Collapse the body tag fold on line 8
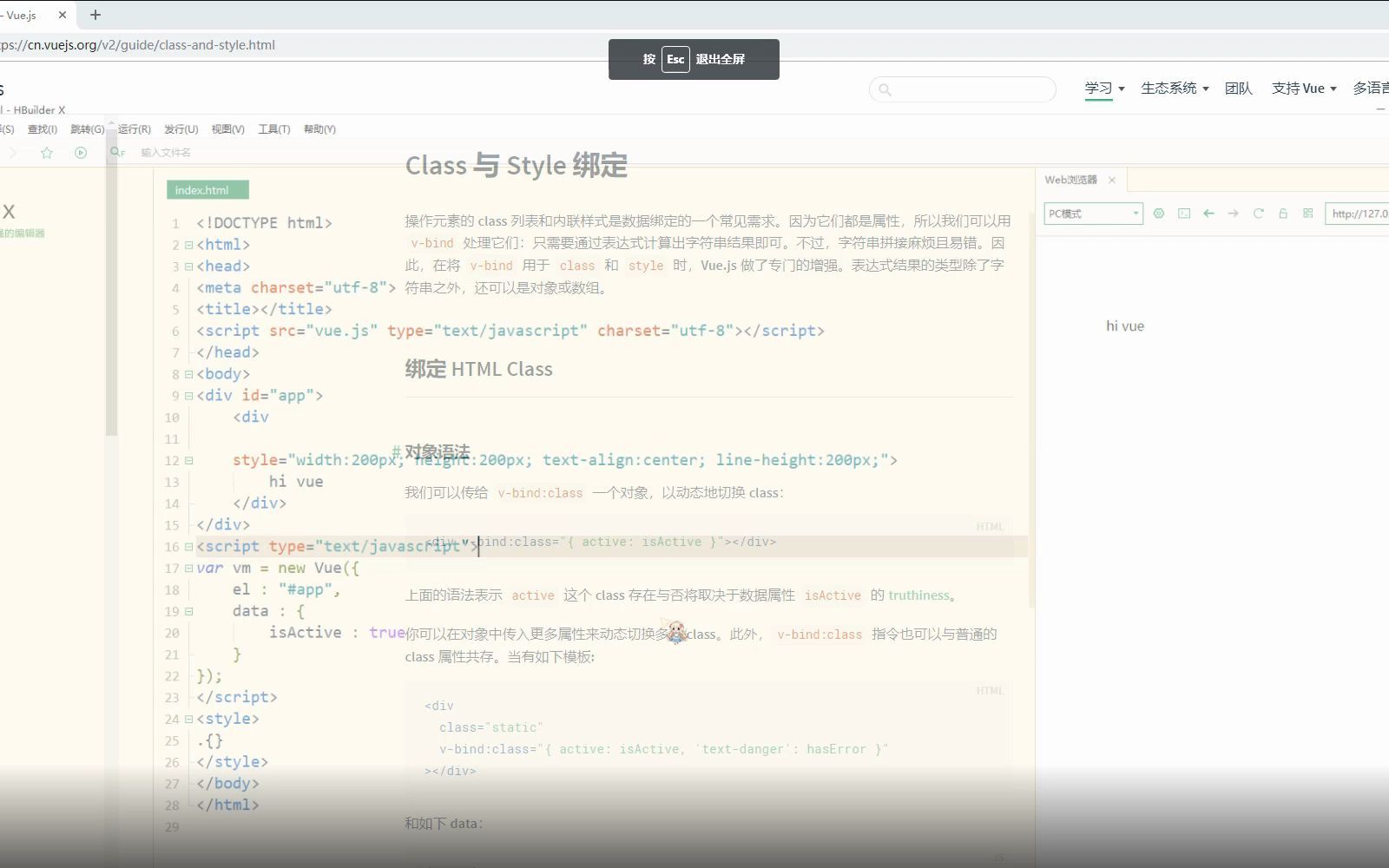 [188, 375]
